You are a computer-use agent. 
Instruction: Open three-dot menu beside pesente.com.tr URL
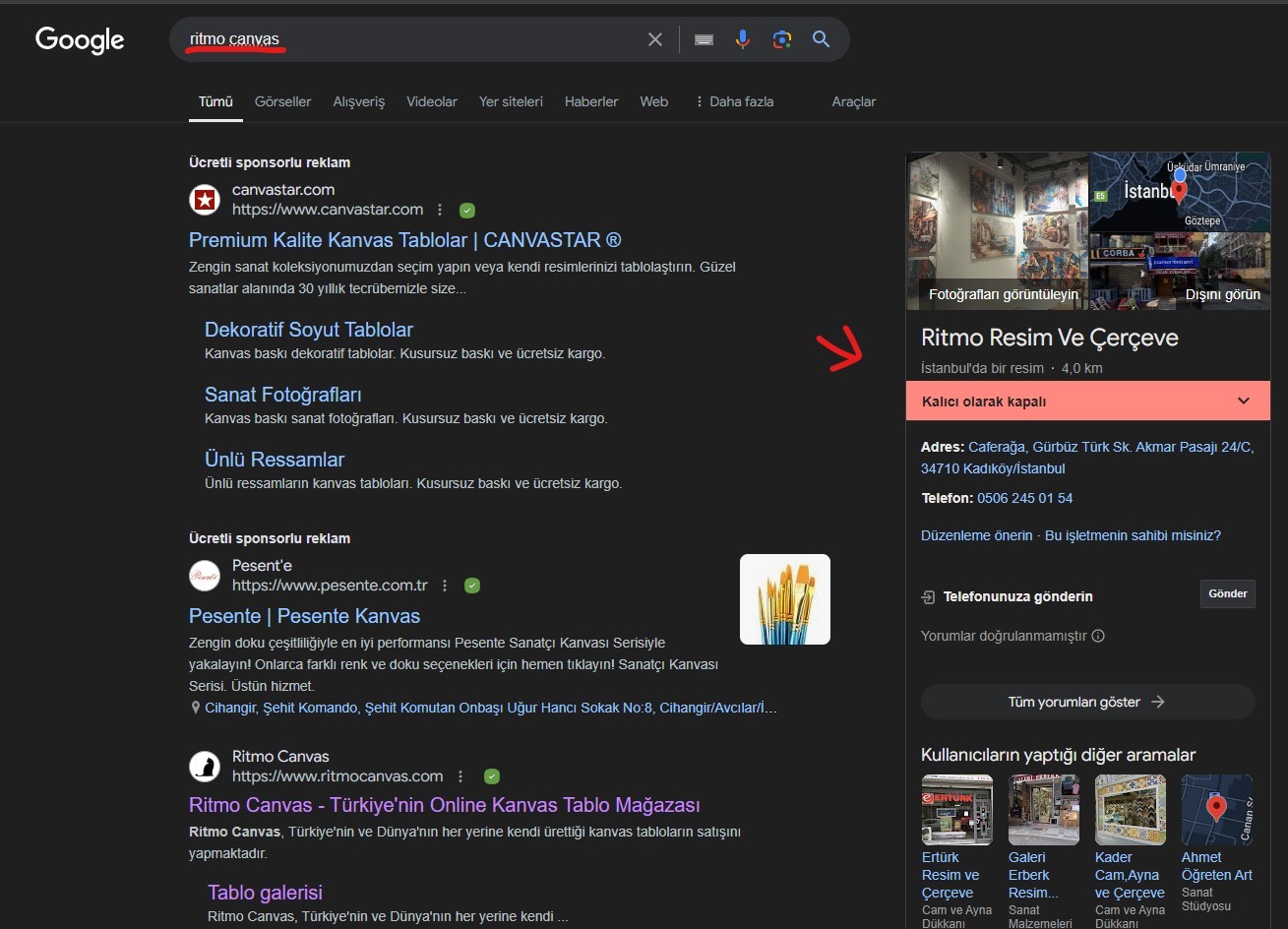[445, 586]
